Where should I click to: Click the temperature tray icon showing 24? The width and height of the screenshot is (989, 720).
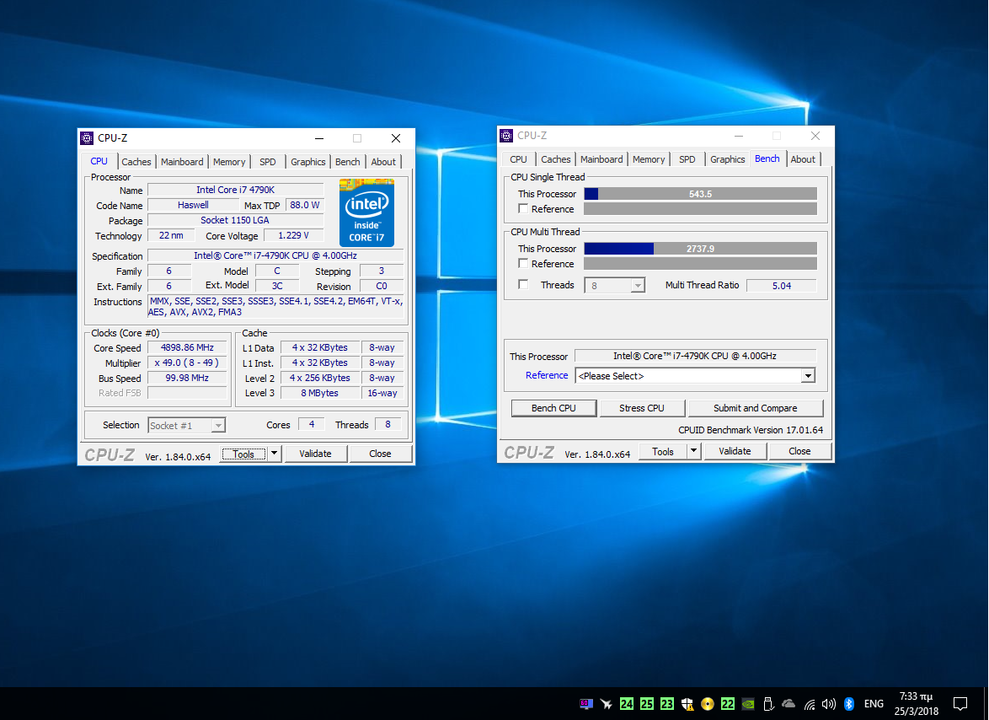pyautogui.click(x=626, y=704)
